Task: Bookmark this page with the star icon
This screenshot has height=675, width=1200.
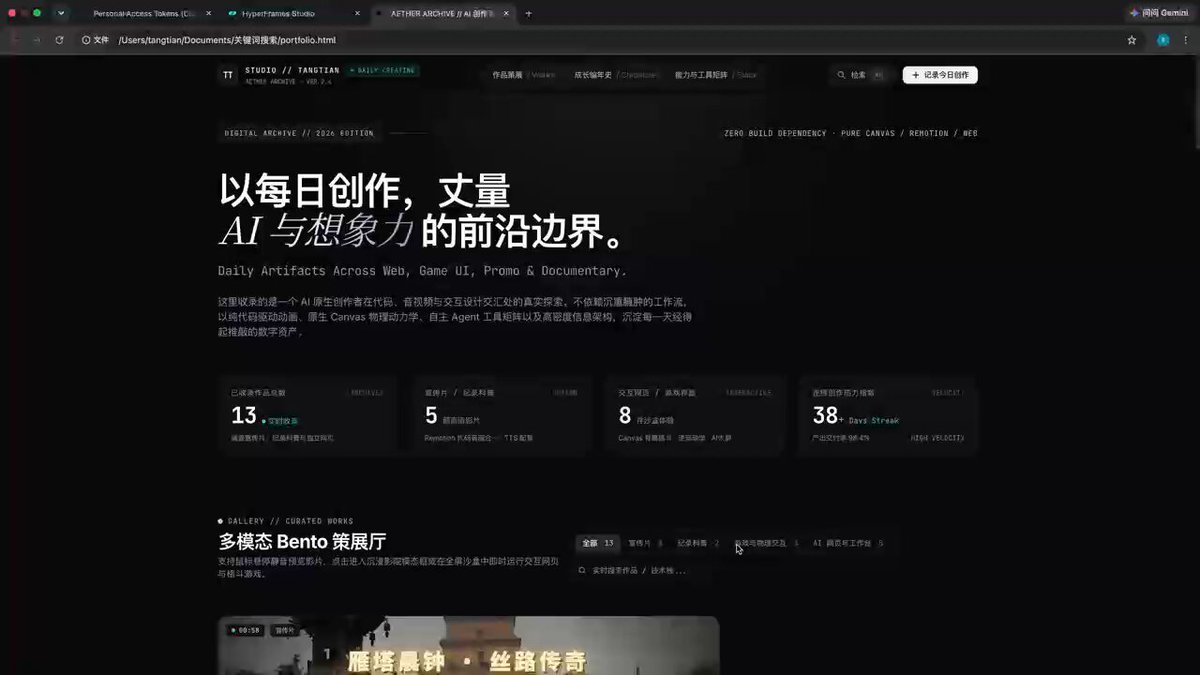Action: pos(1131,40)
